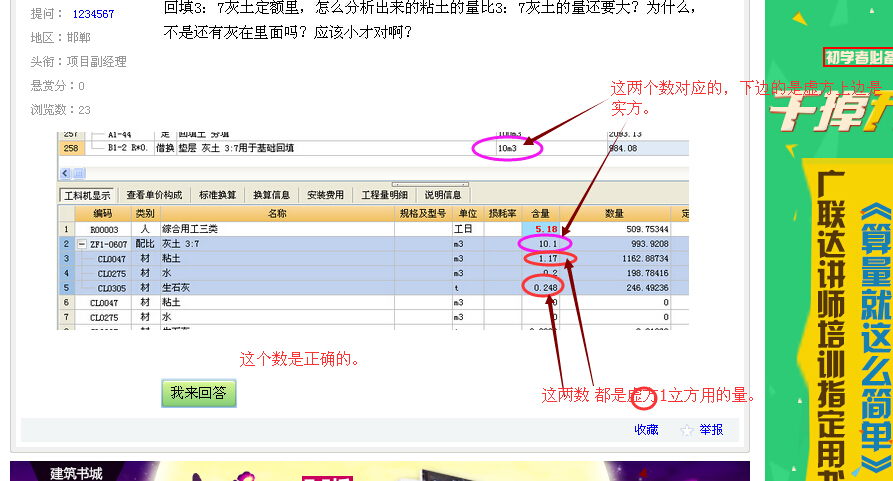The height and width of the screenshot is (481, 893).
Task: Click the 举报 link
Action: [x=711, y=430]
